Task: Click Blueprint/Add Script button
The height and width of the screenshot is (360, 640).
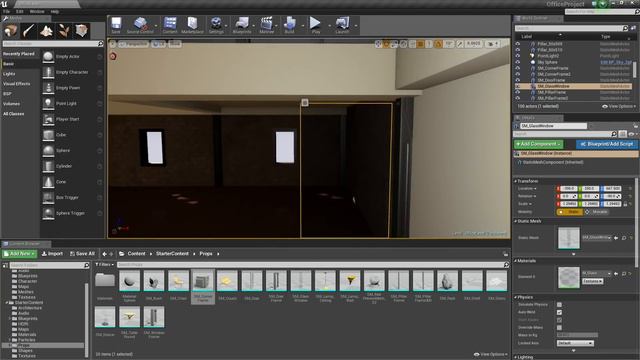Action: point(607,144)
